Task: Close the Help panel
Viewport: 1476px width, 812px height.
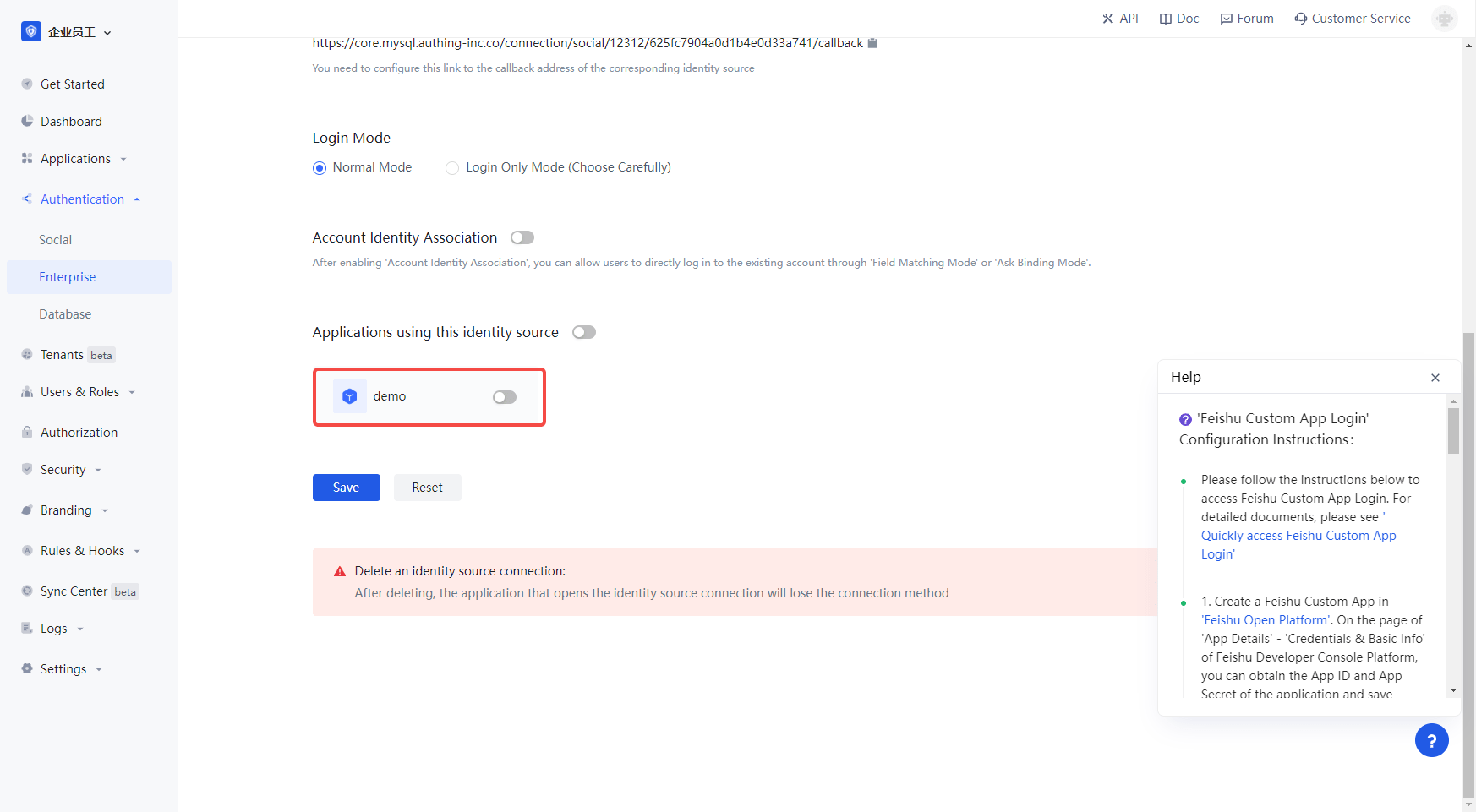Action: click(1435, 378)
